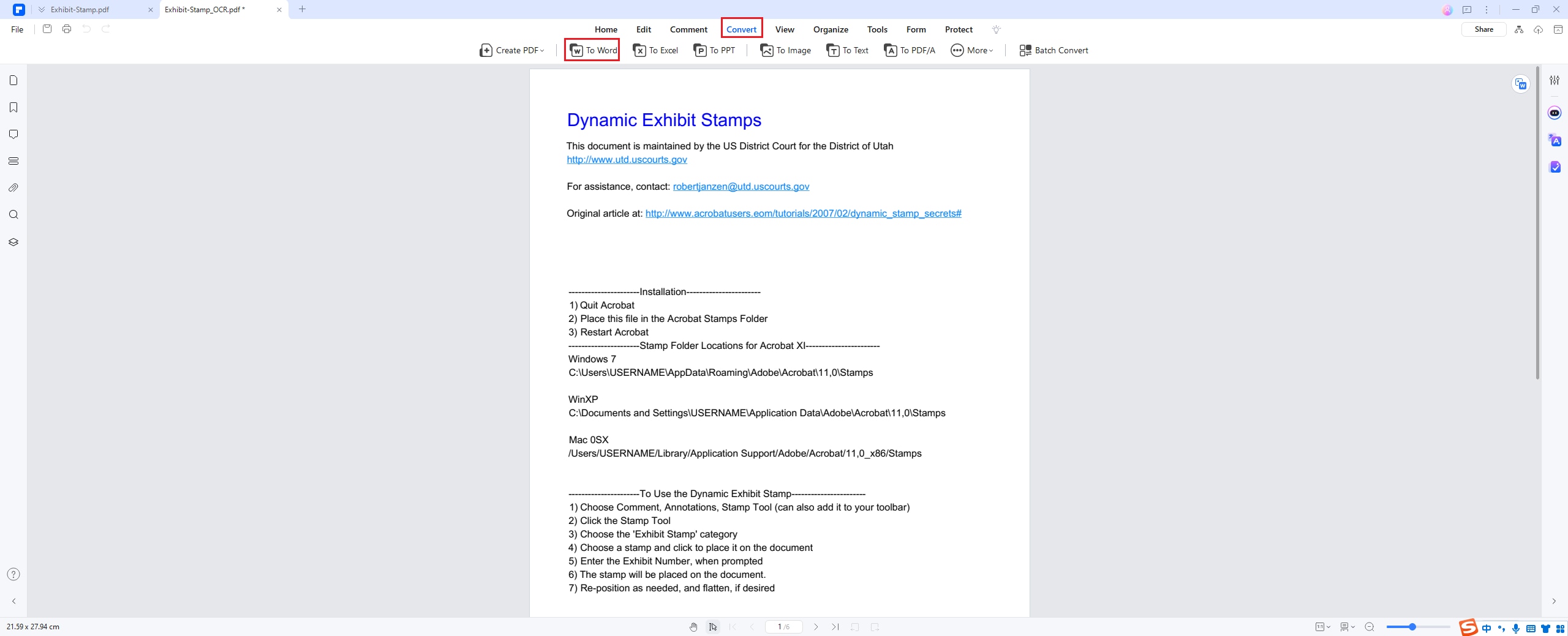This screenshot has height=636, width=1568.
Task: Open the attachments paperclip panel
Action: 13,188
